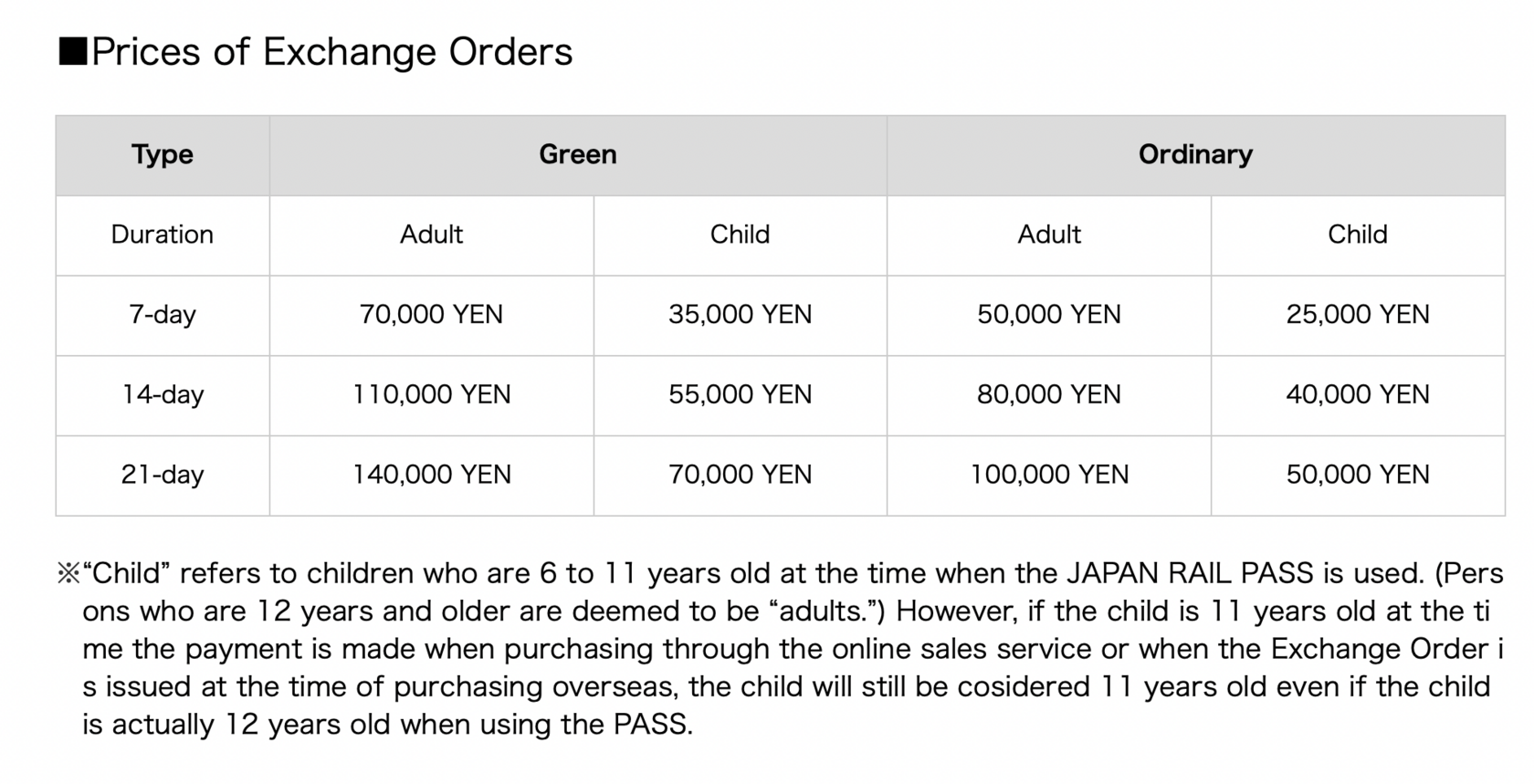The width and height of the screenshot is (1534, 784).
Task: Click the 14-day row label
Action: 163,395
